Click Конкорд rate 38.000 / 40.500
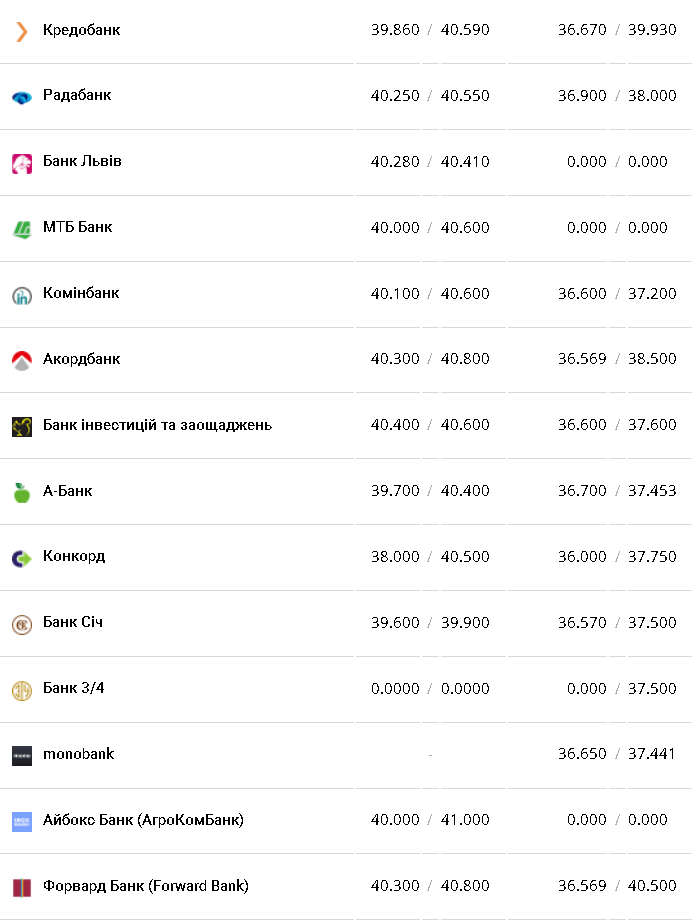The image size is (692, 920). 430,557
